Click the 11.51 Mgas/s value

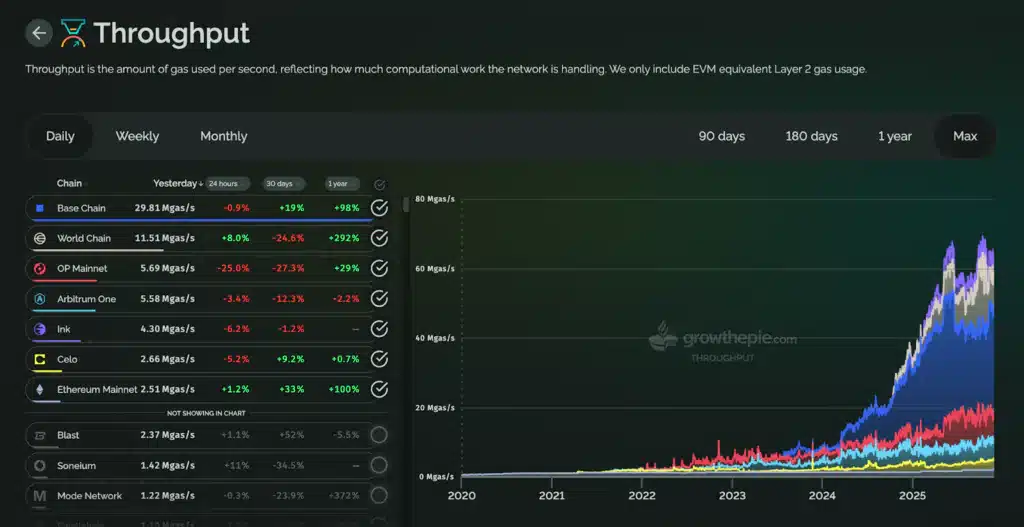[165, 238]
